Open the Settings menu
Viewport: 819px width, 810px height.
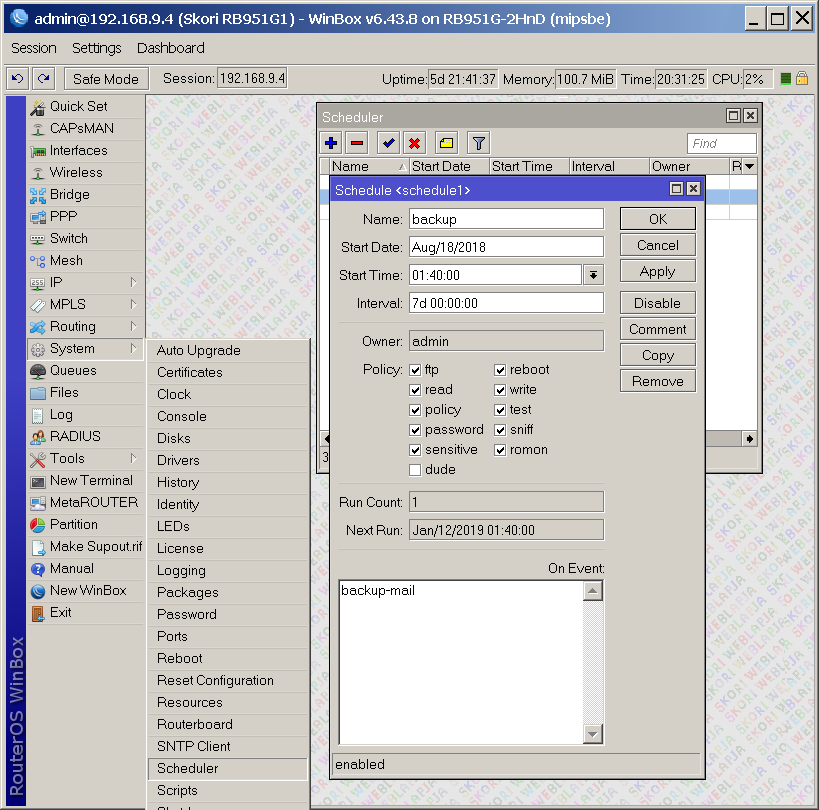[96, 48]
